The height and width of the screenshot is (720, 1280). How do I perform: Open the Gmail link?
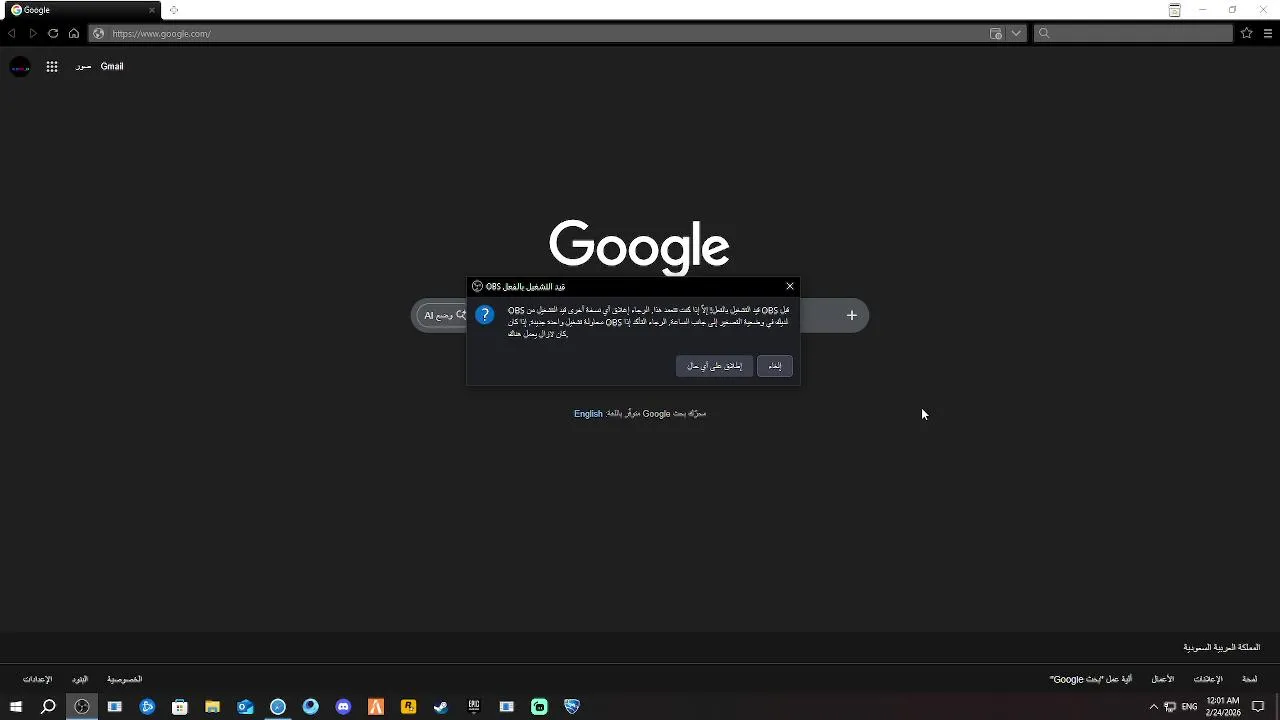tap(112, 66)
